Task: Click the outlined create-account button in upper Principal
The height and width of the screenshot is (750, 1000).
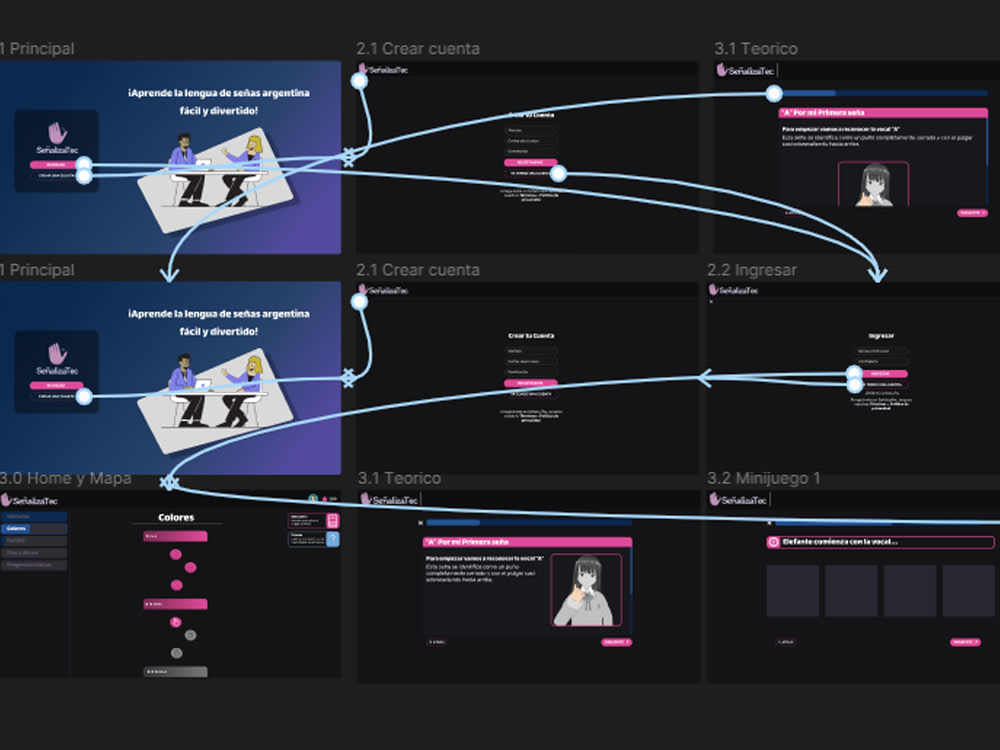Action: tap(56, 175)
